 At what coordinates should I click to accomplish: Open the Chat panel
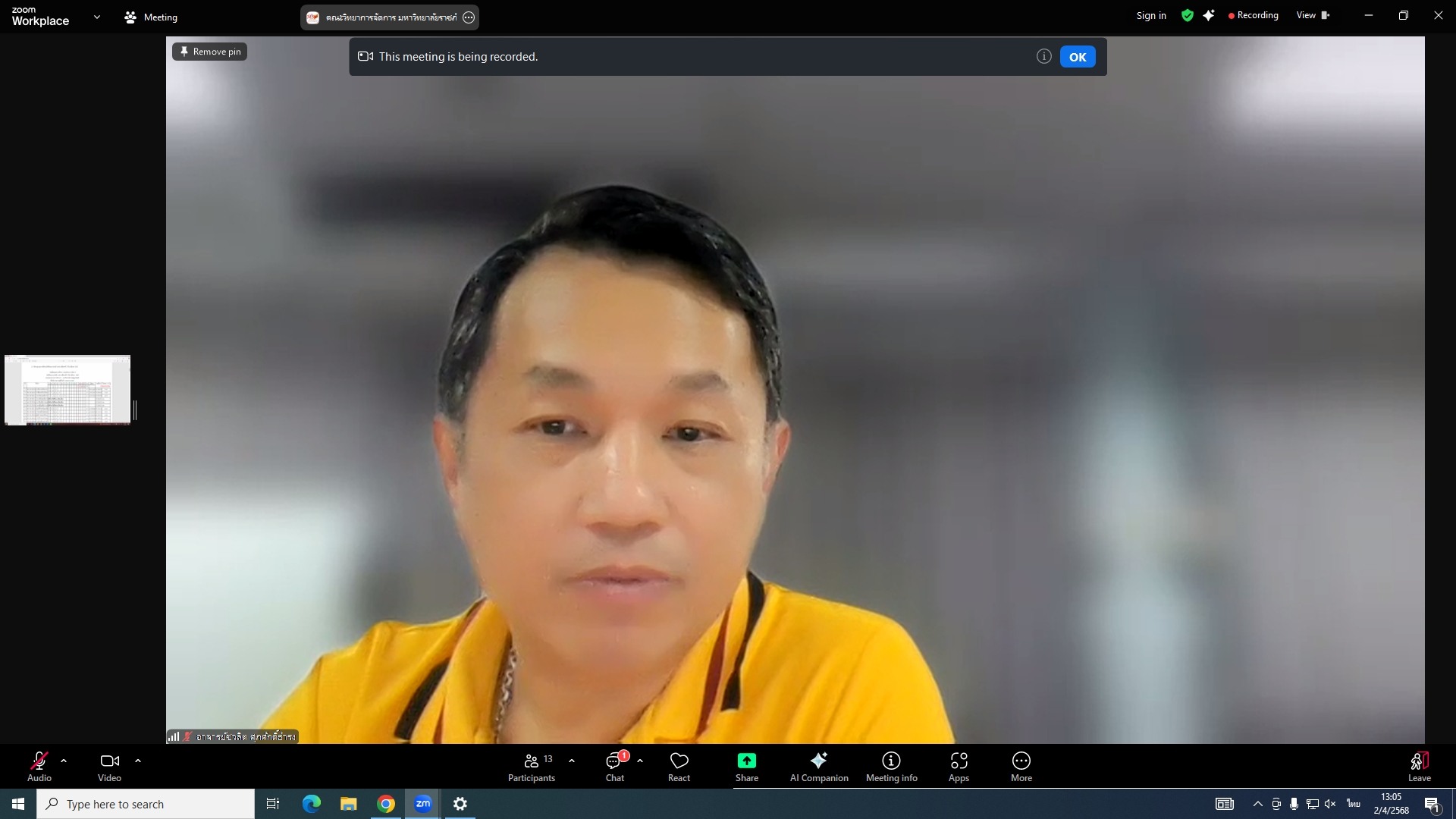coord(614,766)
